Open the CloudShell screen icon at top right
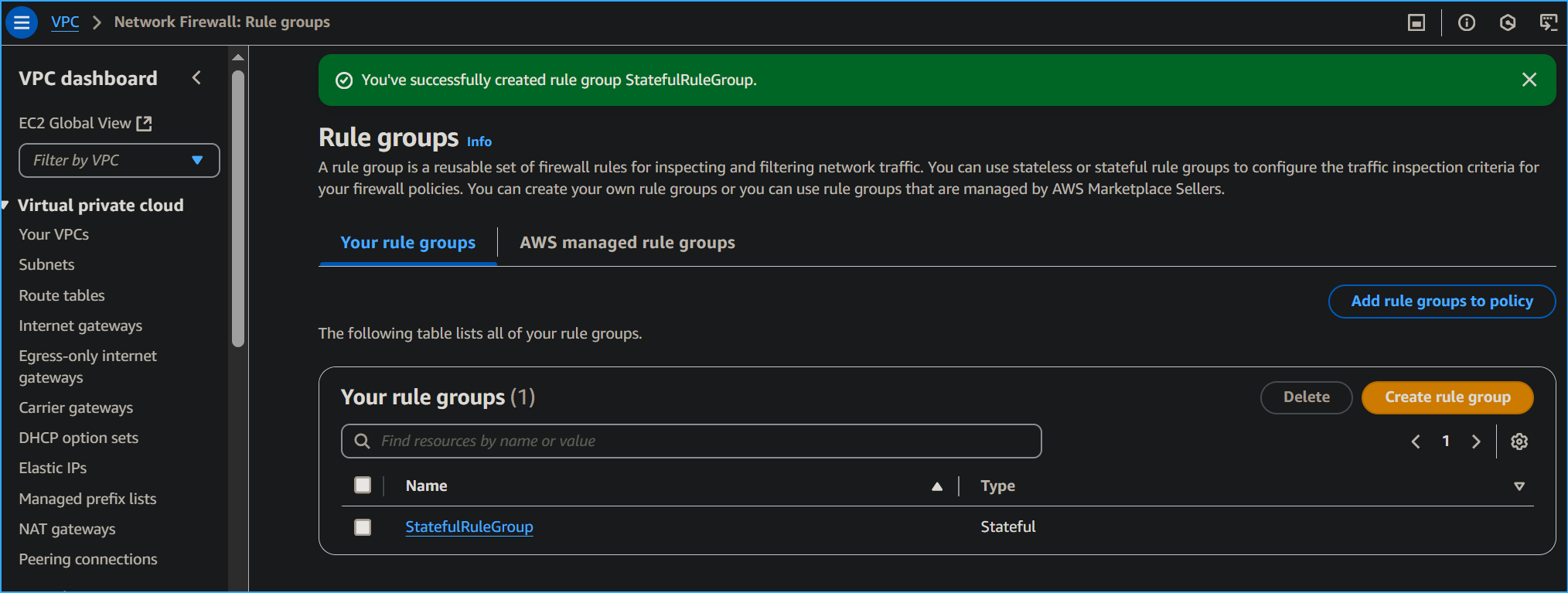The width and height of the screenshot is (1568, 593). 1549,22
